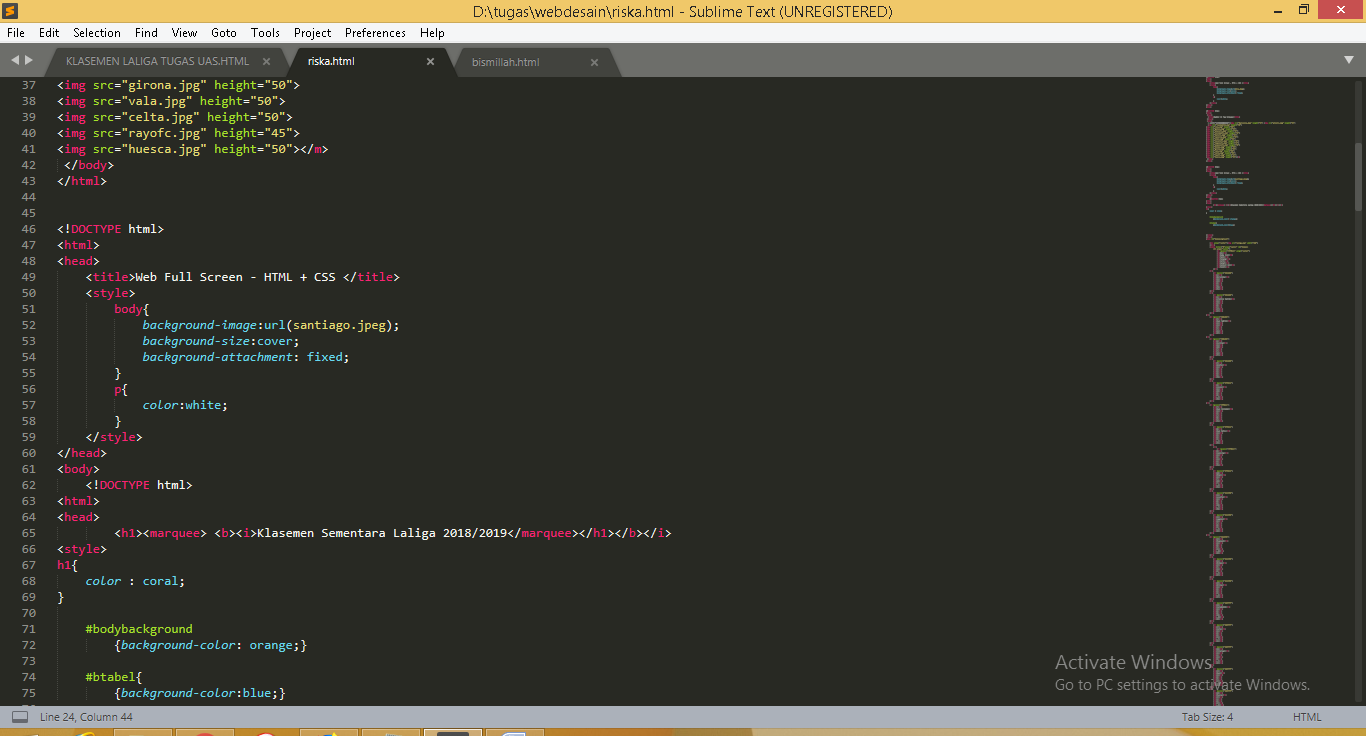
Task: Open the File menu
Action: [16, 33]
